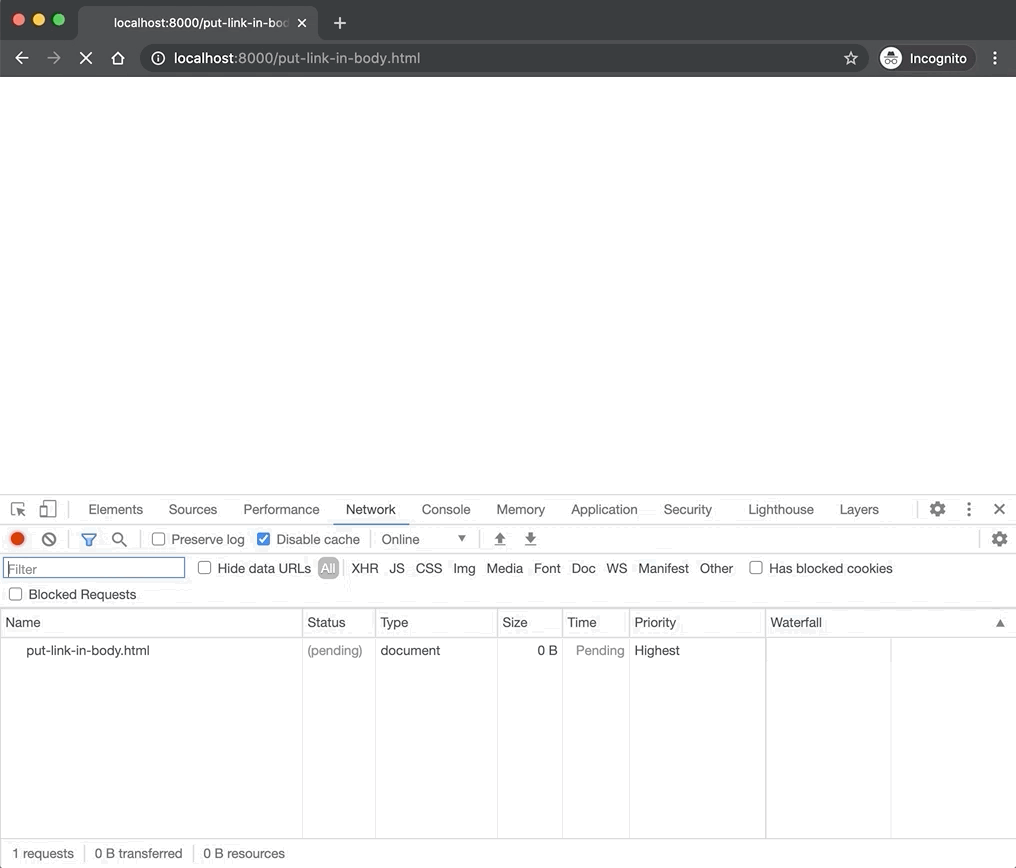Click the browser forward arrow
The image size is (1016, 868).
(x=54, y=58)
